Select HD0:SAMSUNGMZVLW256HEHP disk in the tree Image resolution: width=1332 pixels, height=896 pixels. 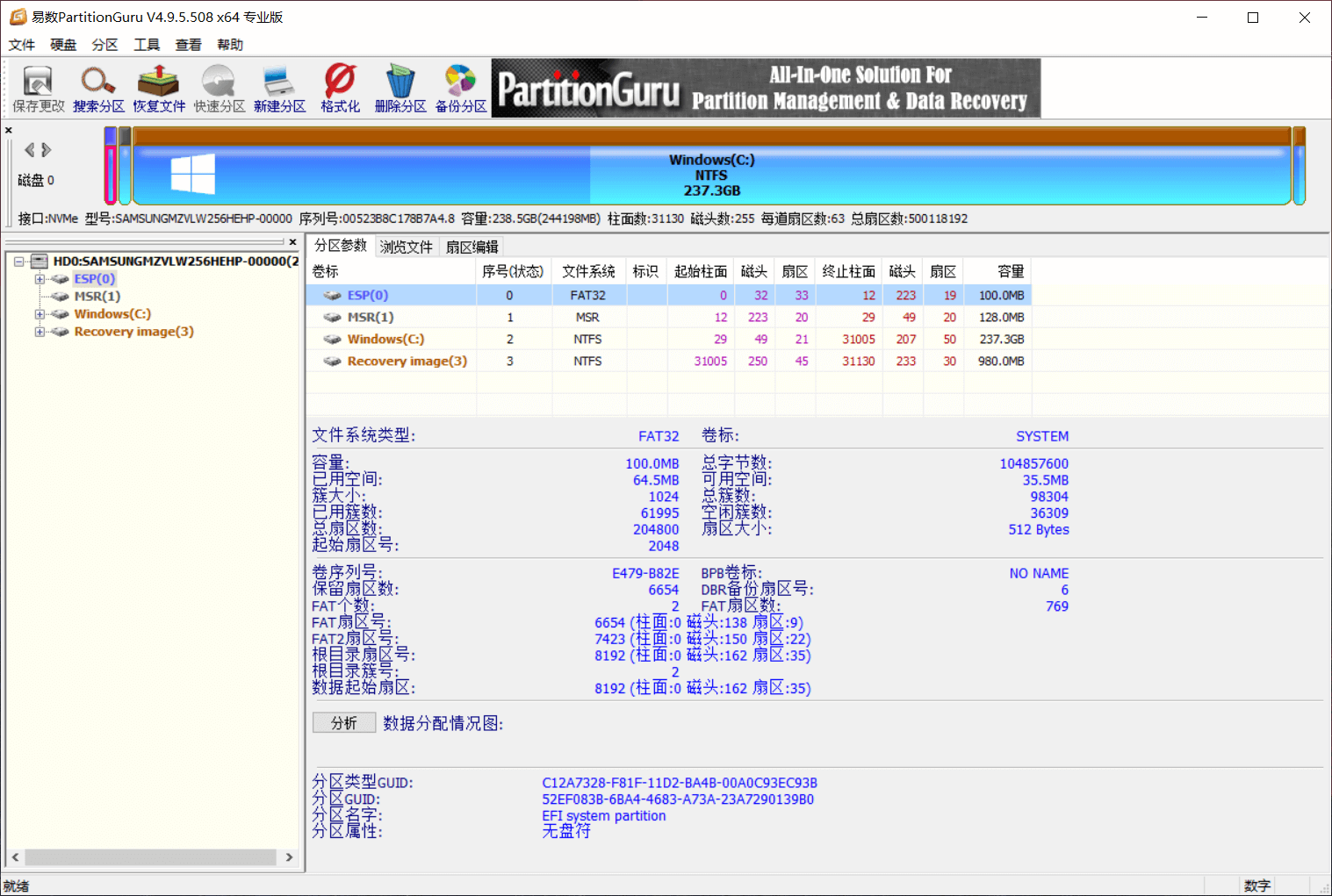tap(176, 262)
